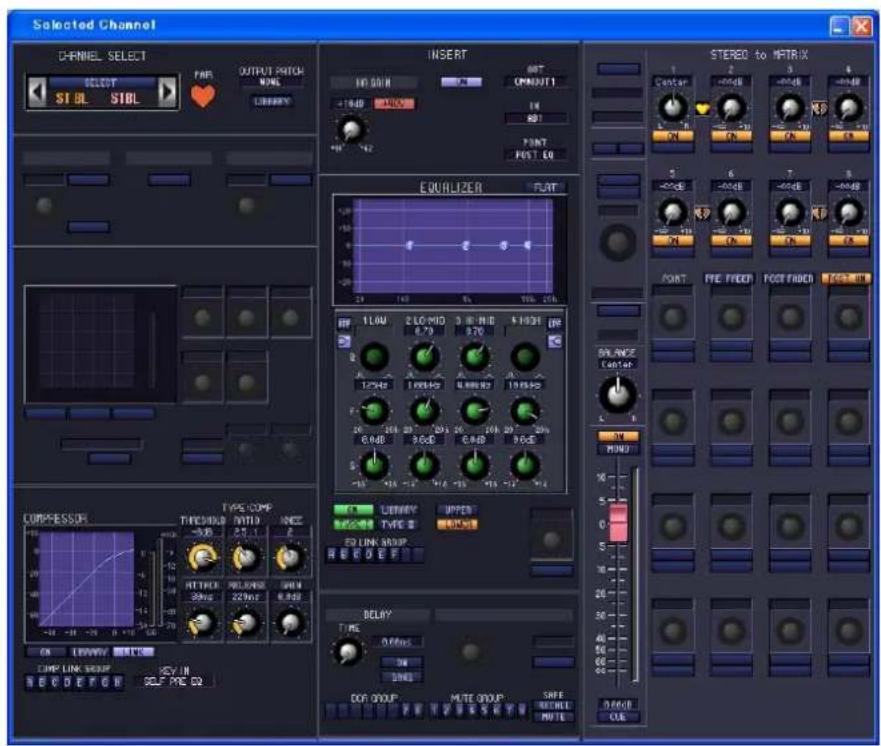This screenshot has width=881, height=746.
Task: Click the delay time value field
Action: pos(397,642)
